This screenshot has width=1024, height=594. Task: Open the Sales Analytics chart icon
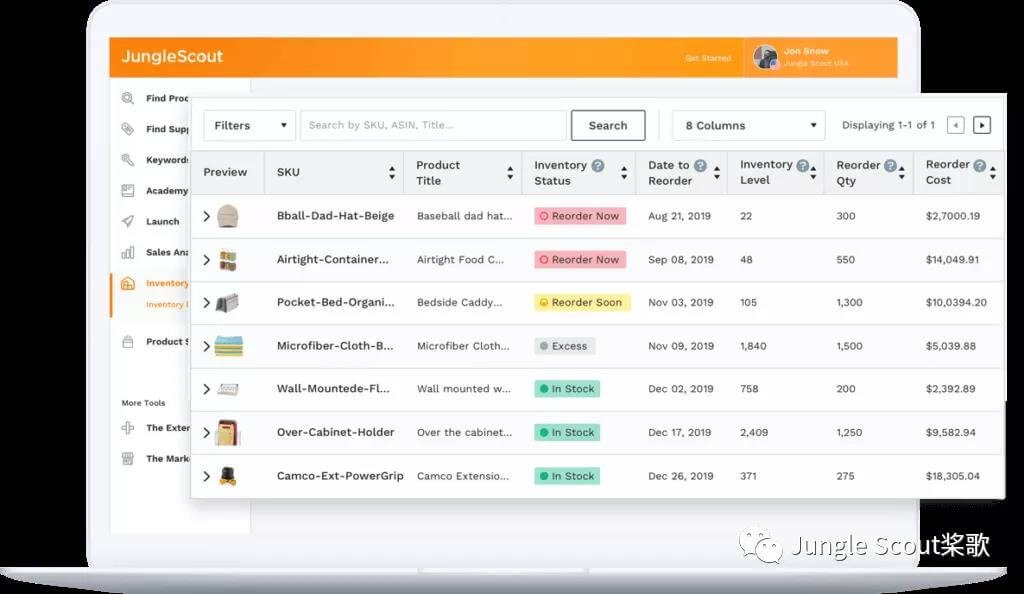pyautogui.click(x=128, y=253)
